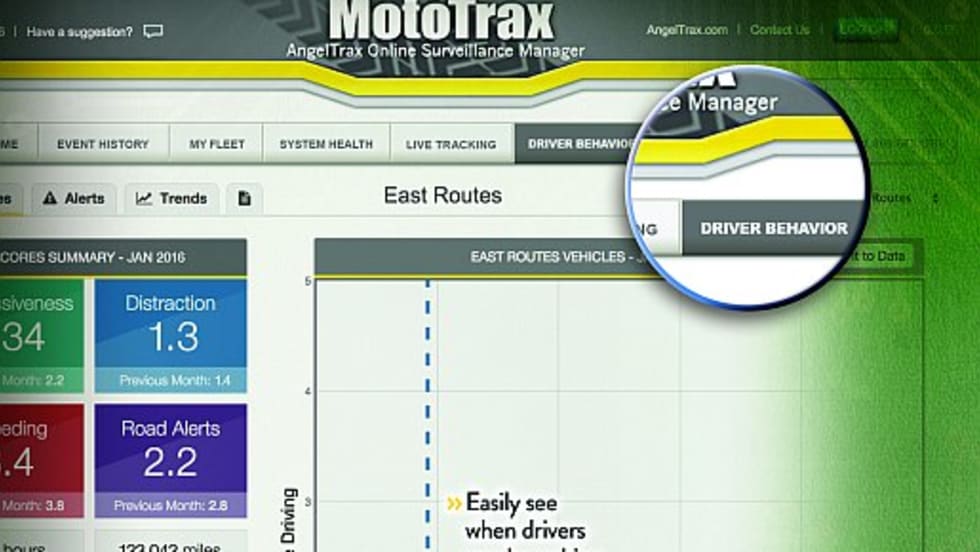Viewport: 980px width, 552px height.
Task: Click Driver Behavior inside the magnifier circle
Action: (773, 228)
